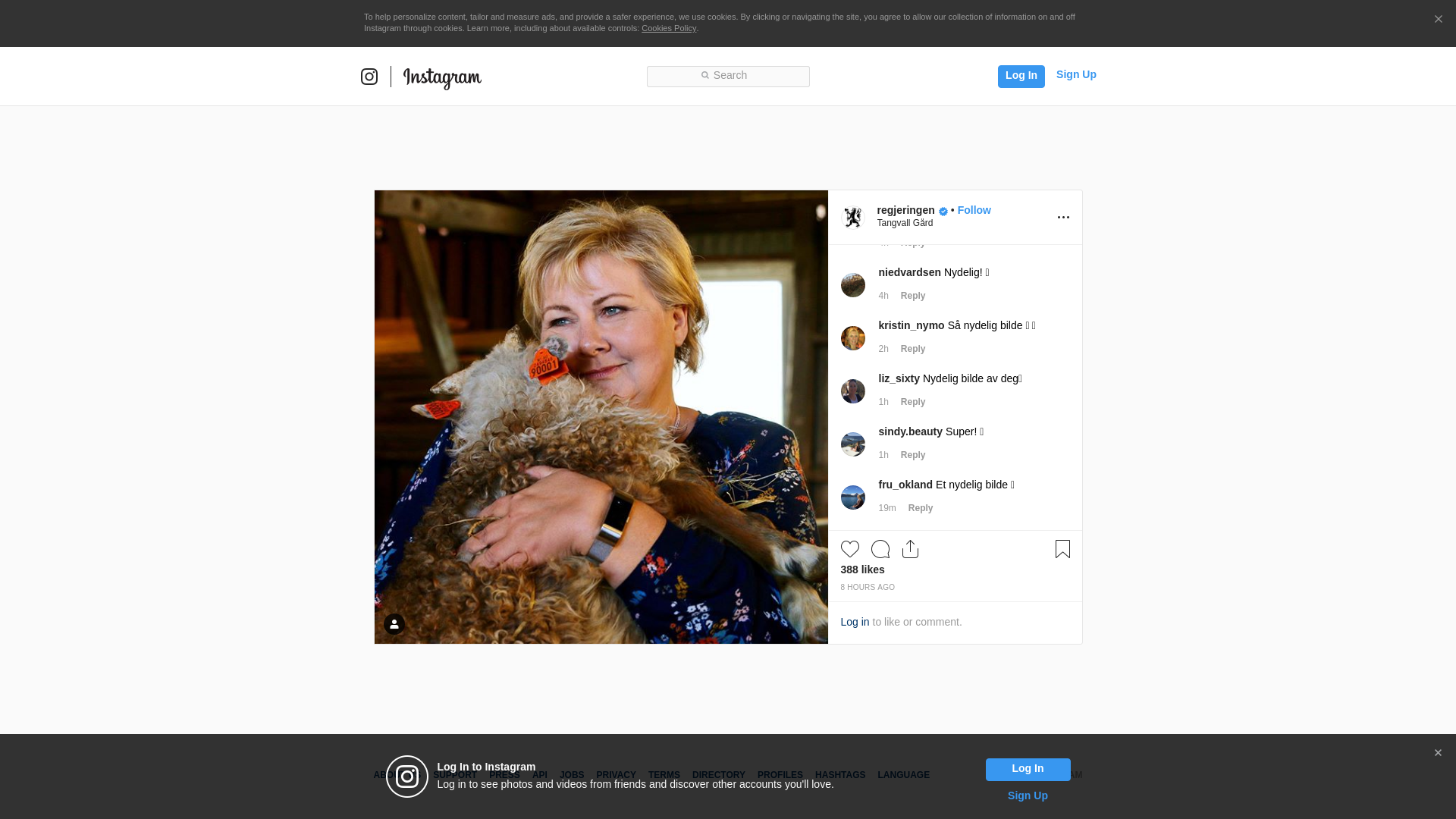Reply to fru_okland's comment
Screen dimensions: 1456x819
coord(920,508)
